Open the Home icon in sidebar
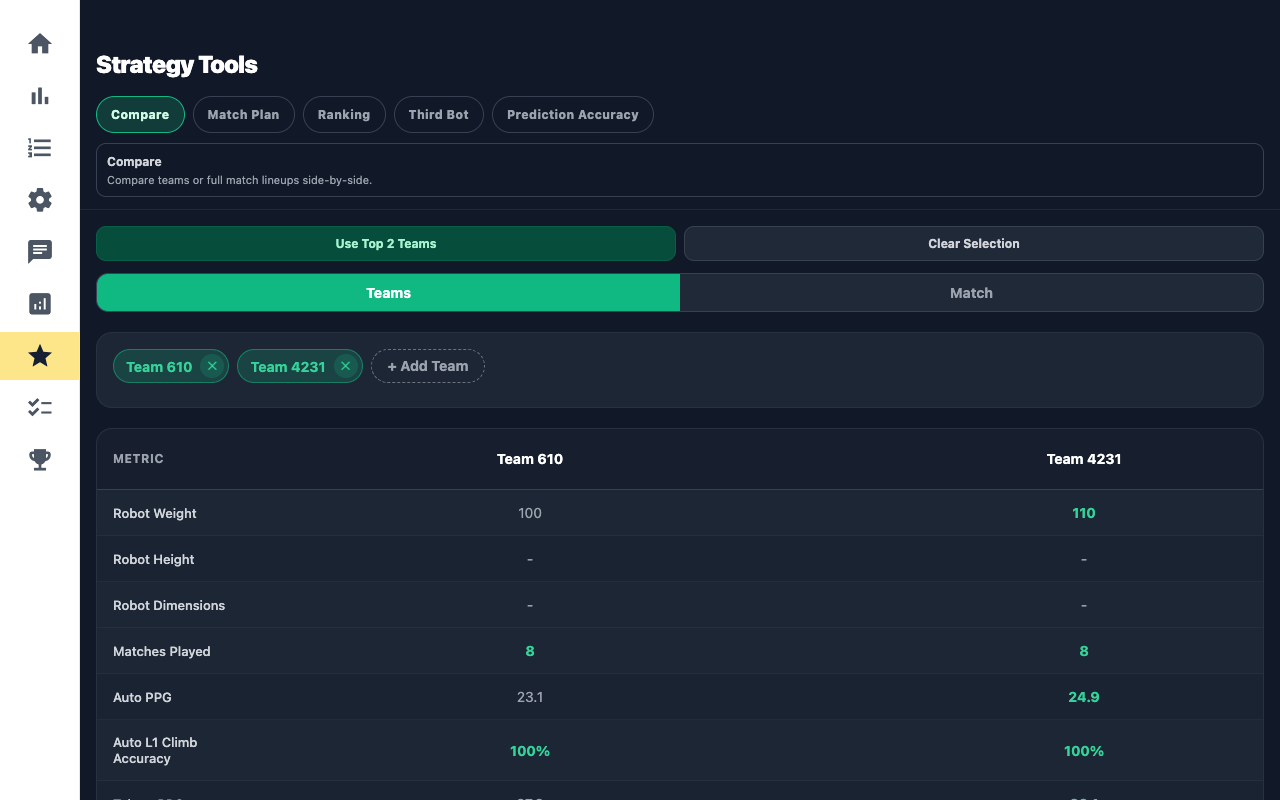 click(x=40, y=44)
